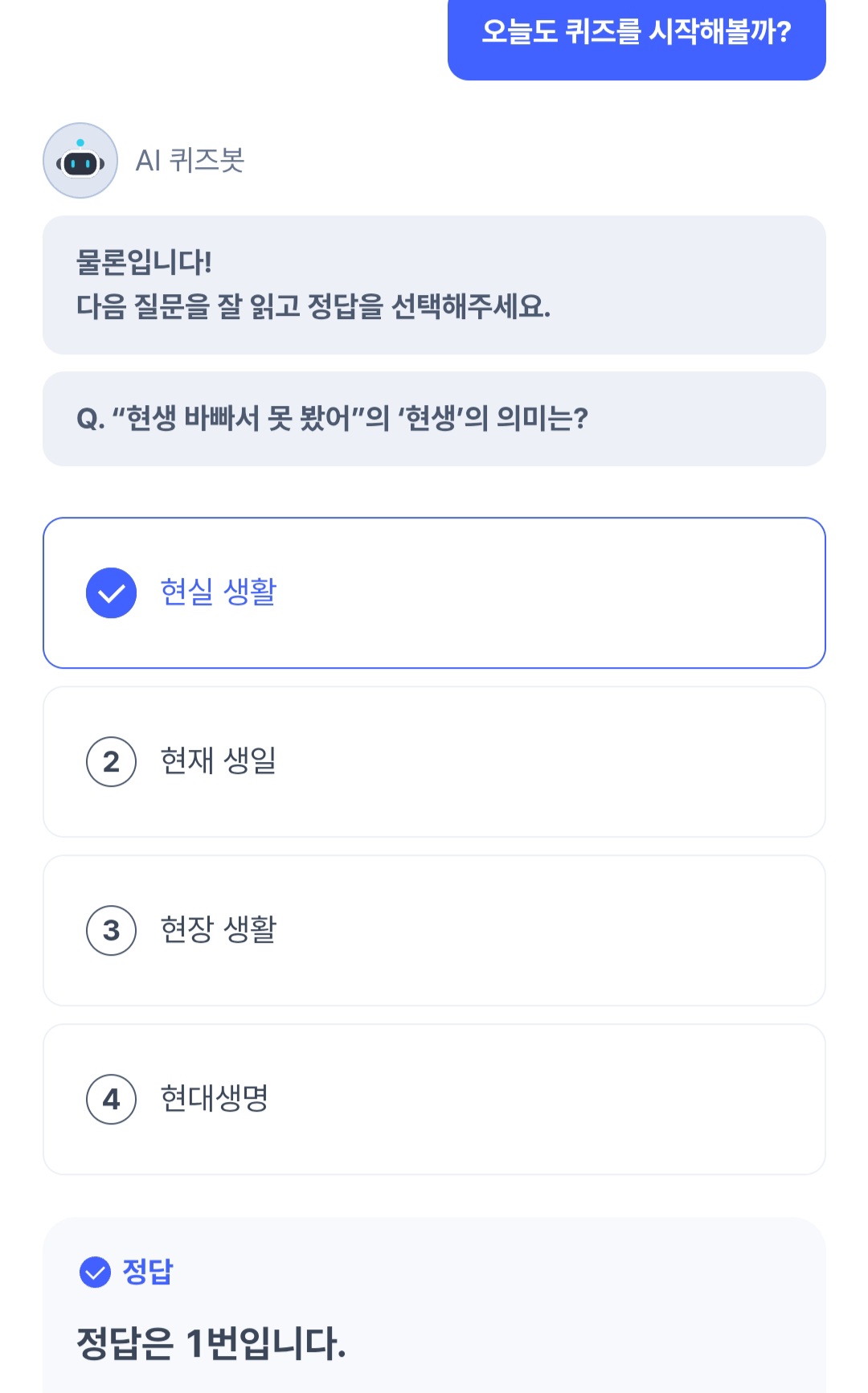Click the circled number 4 icon

(111, 1099)
